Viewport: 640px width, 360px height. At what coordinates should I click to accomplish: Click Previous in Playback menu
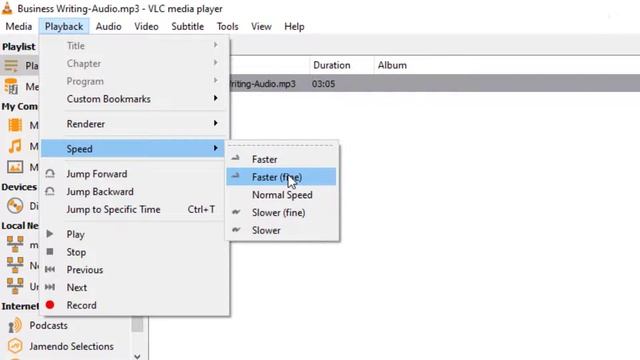point(134,270)
